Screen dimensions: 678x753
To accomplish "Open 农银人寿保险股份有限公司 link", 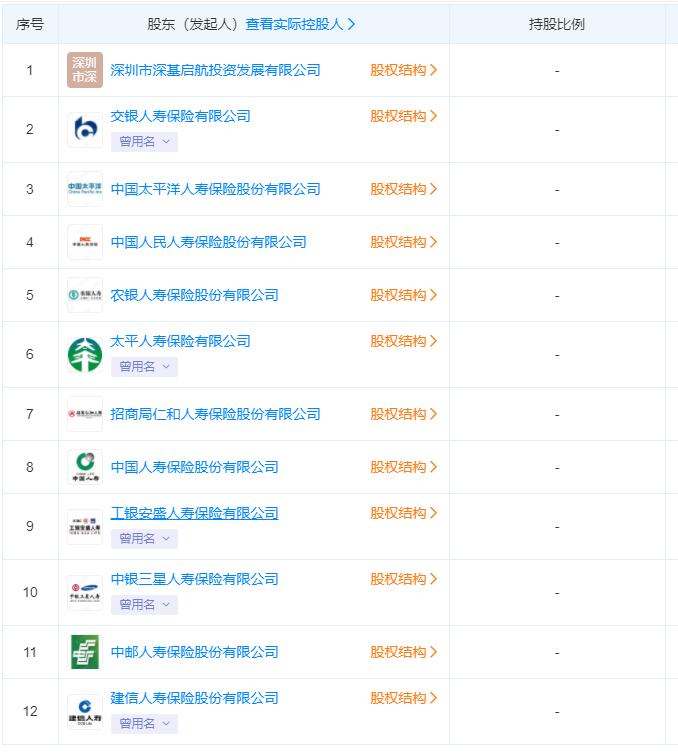I will pyautogui.click(x=194, y=295).
